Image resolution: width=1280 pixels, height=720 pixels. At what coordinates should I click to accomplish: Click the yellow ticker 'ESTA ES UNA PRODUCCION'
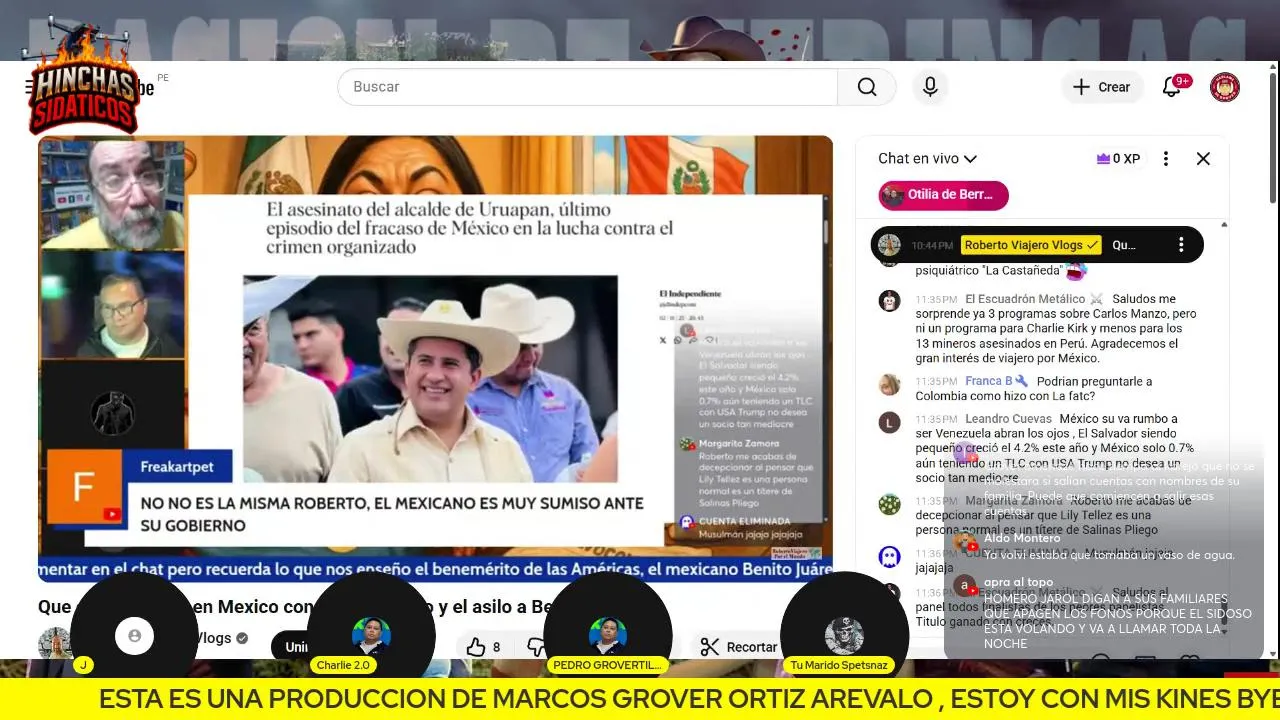(640, 699)
